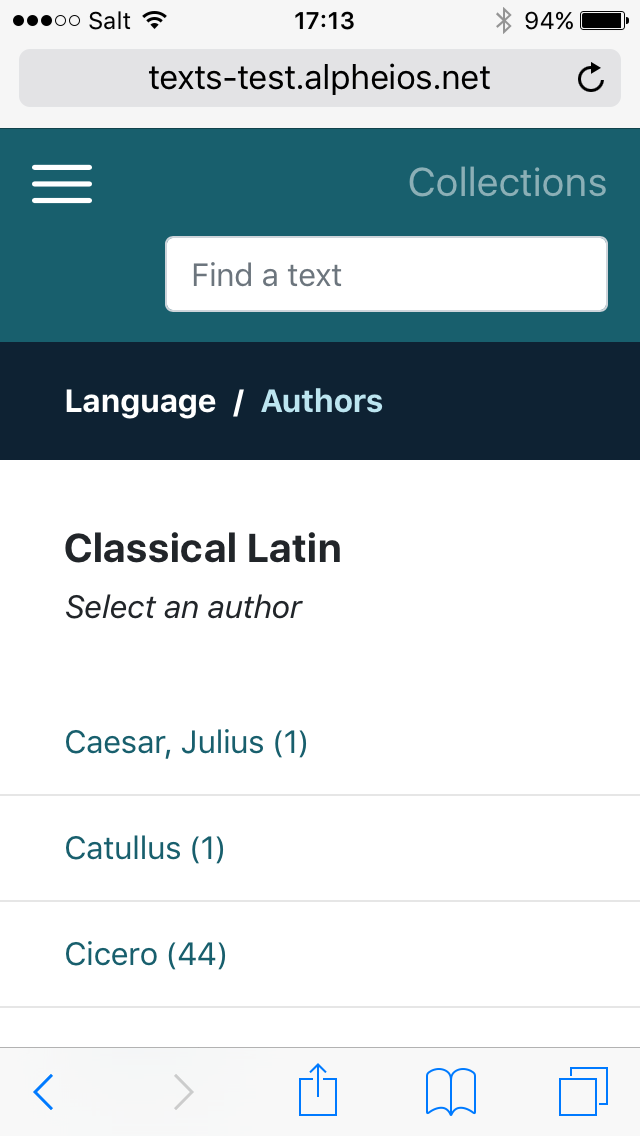Tap the Wi-Fi indicator icon
This screenshot has width=640, height=1136.
(x=154, y=20)
